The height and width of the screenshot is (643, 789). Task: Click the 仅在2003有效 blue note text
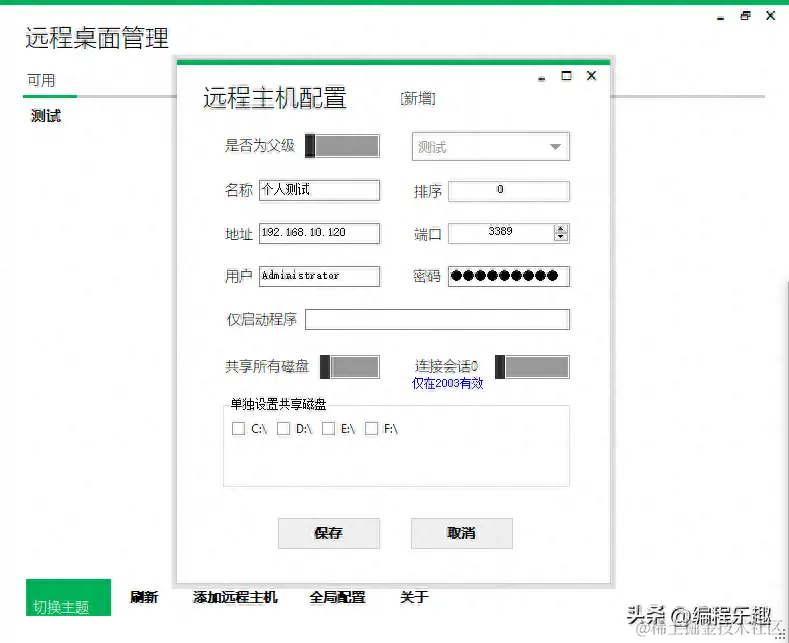click(x=447, y=383)
